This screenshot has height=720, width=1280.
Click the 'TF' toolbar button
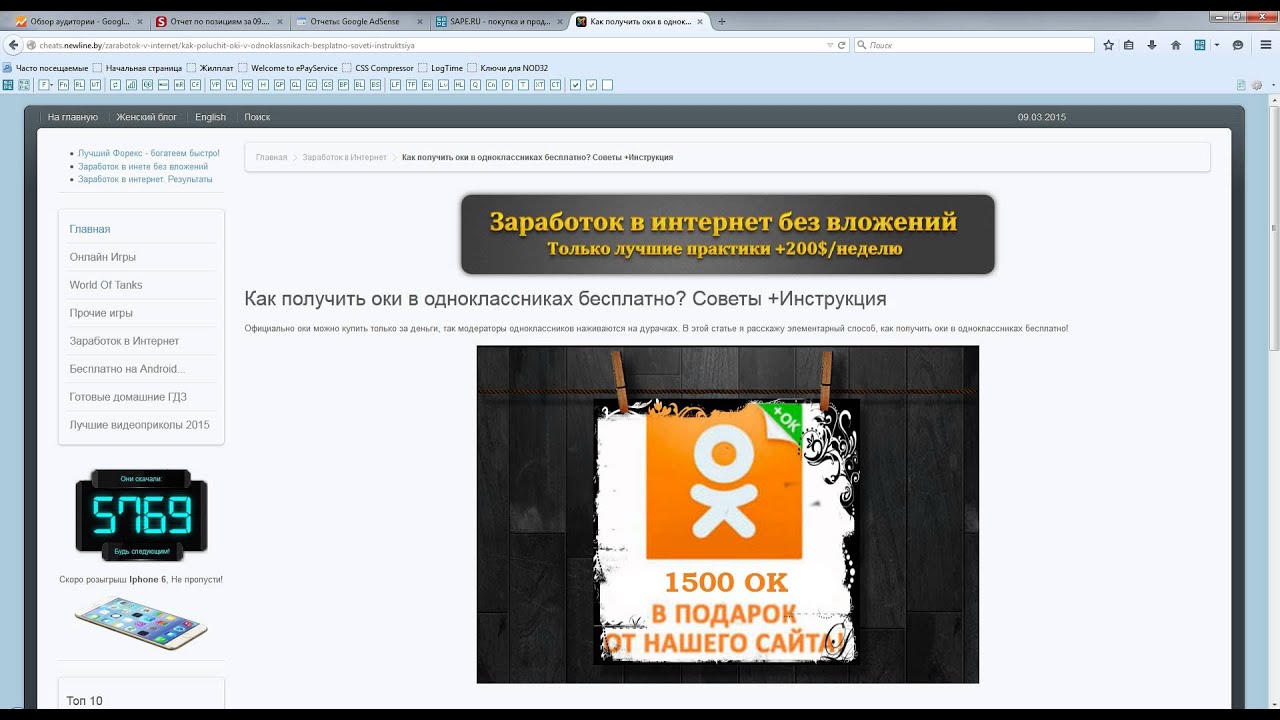pos(411,85)
